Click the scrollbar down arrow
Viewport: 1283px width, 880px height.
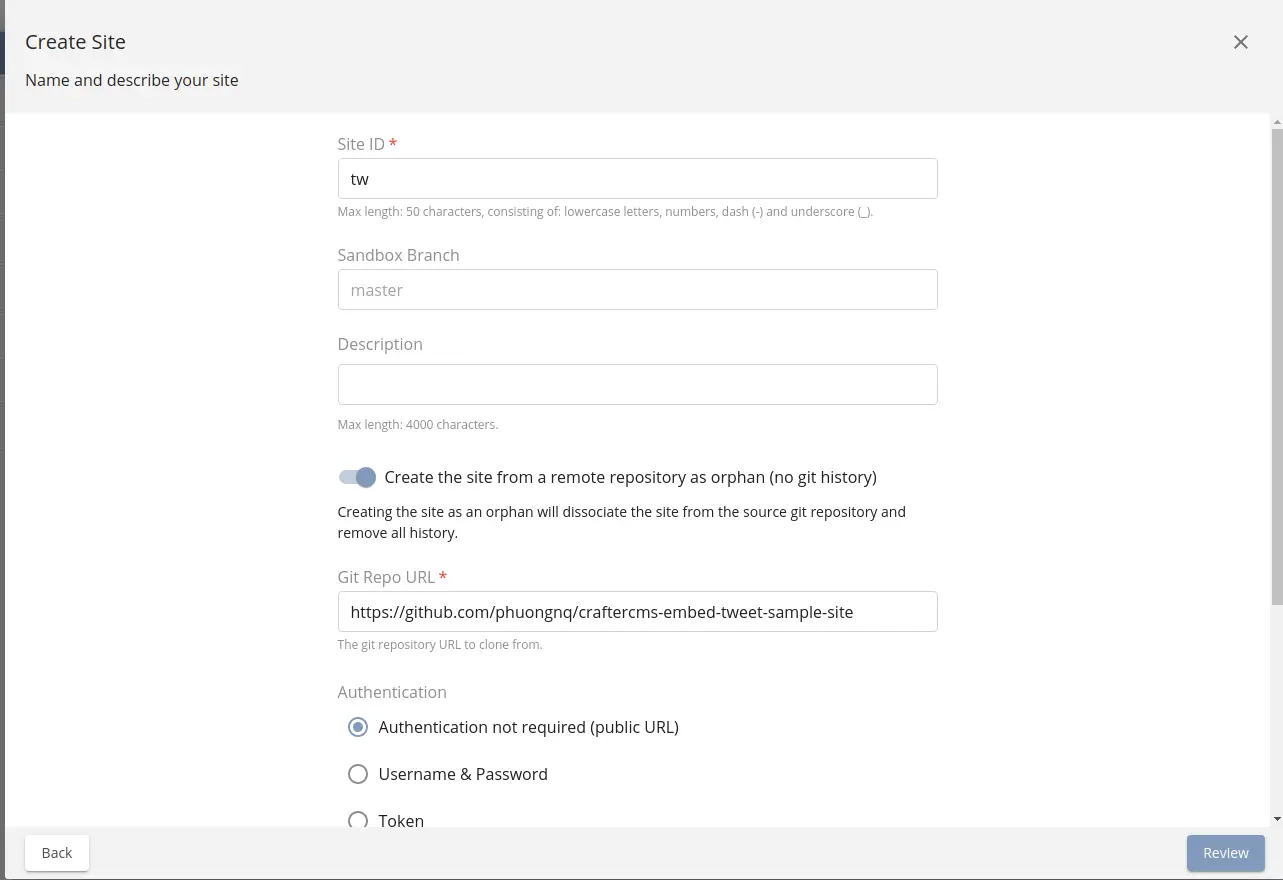coord(1276,819)
